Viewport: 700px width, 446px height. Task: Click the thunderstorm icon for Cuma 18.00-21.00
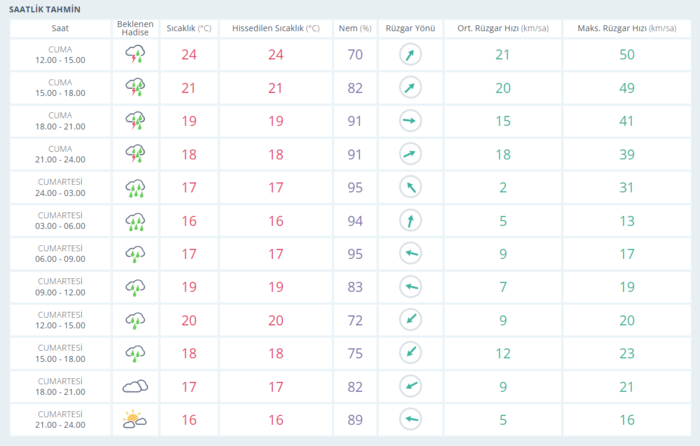(x=135, y=121)
